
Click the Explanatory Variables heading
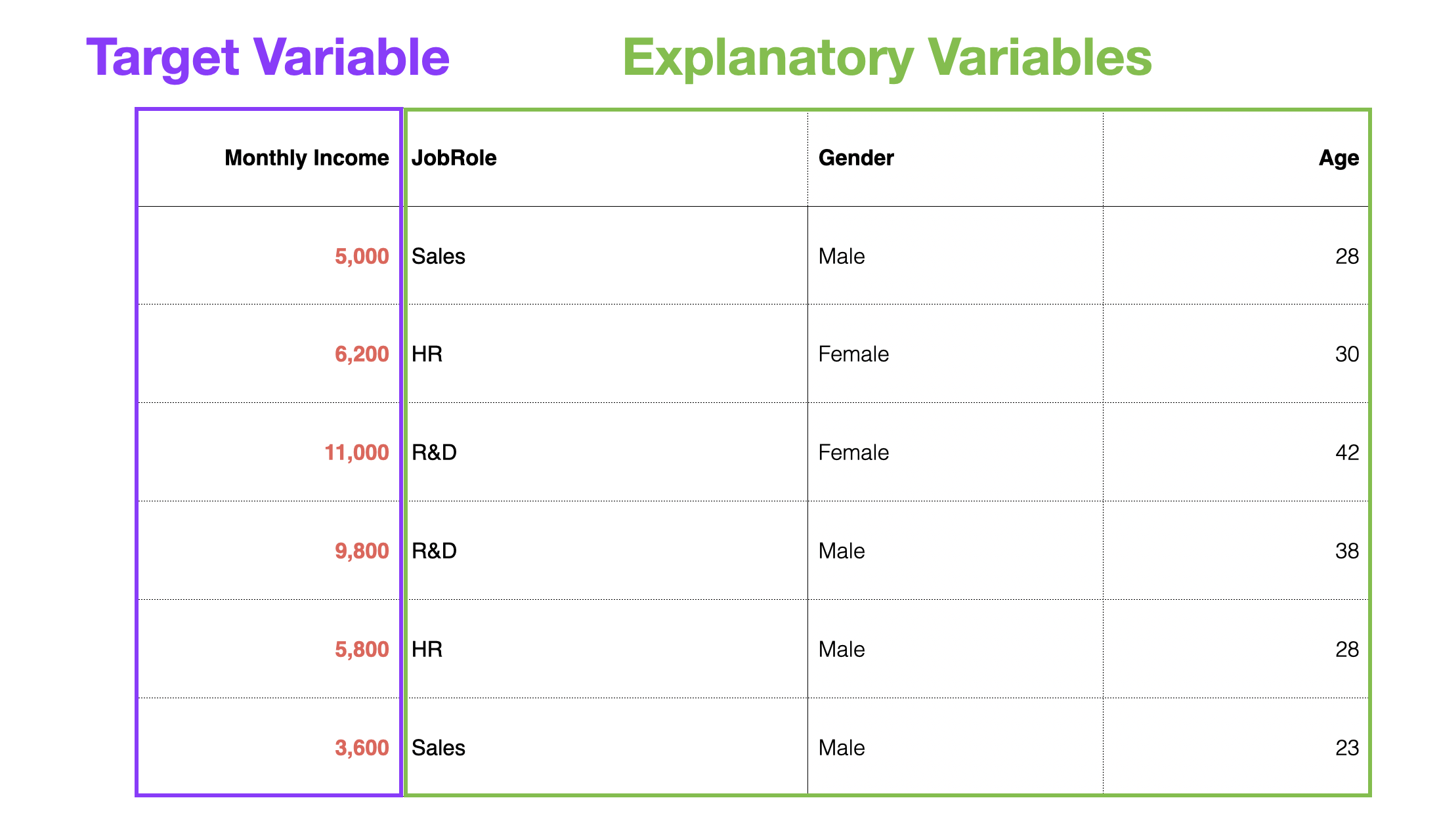pos(887,58)
